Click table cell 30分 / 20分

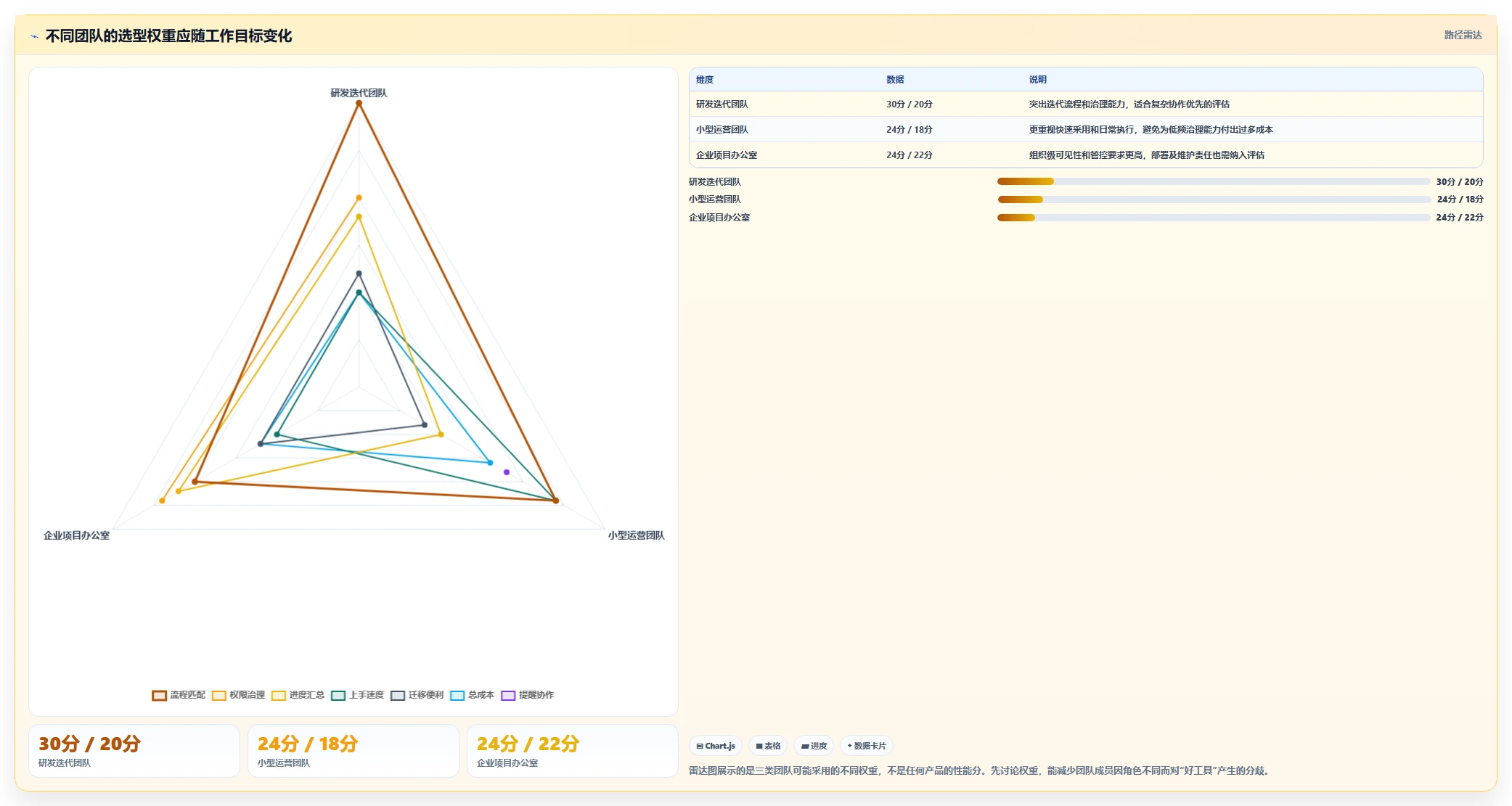coord(910,104)
